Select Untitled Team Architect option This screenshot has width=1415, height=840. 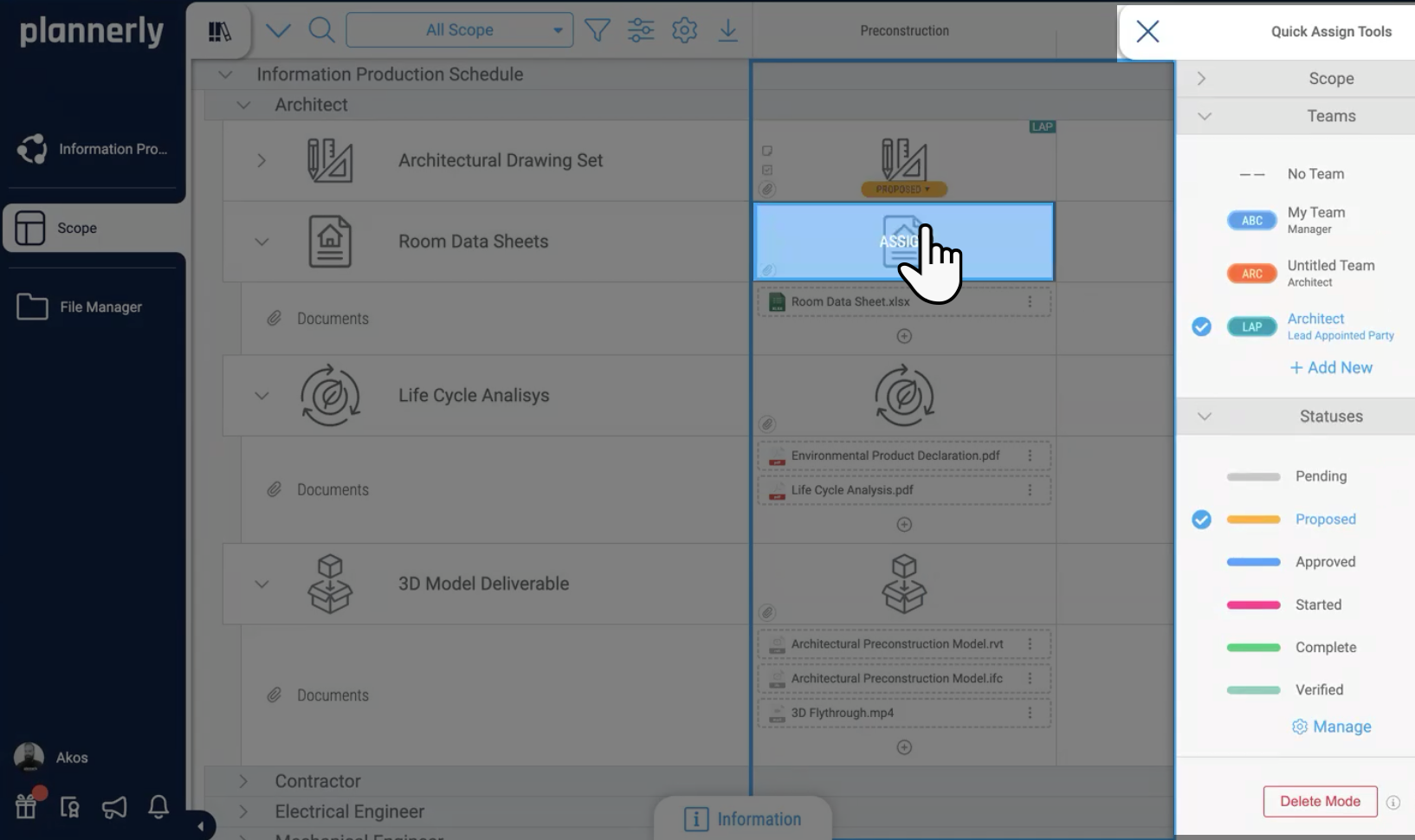click(1301, 273)
